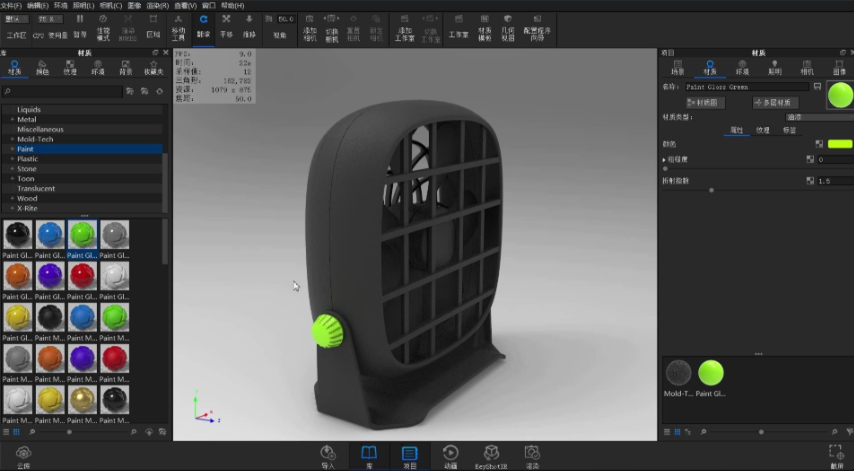Viewport: 854px width, 471px height.
Task: Open the Help (帮助) menu
Action: coord(233,5)
